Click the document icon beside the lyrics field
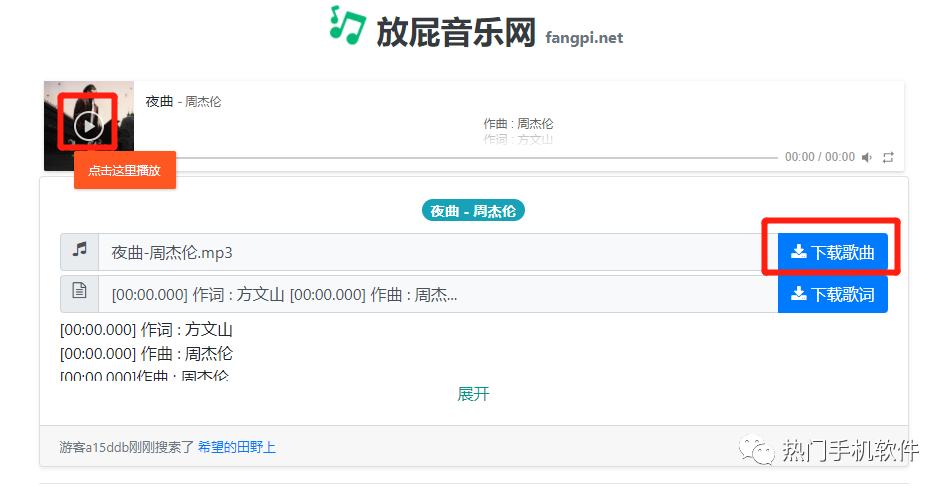This screenshot has width=950, height=492. (x=79, y=291)
